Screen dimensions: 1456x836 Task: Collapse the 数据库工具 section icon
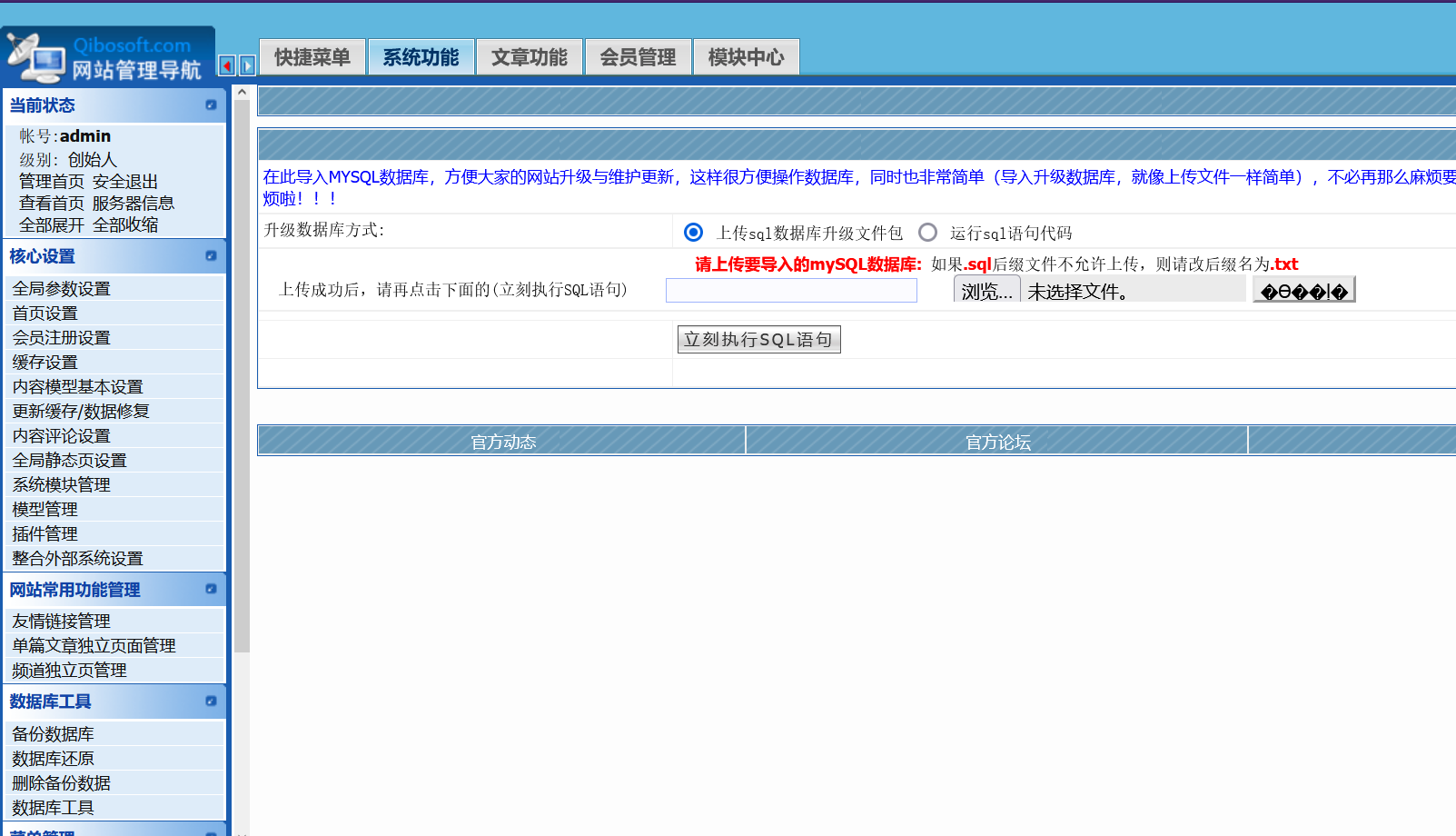(x=211, y=701)
